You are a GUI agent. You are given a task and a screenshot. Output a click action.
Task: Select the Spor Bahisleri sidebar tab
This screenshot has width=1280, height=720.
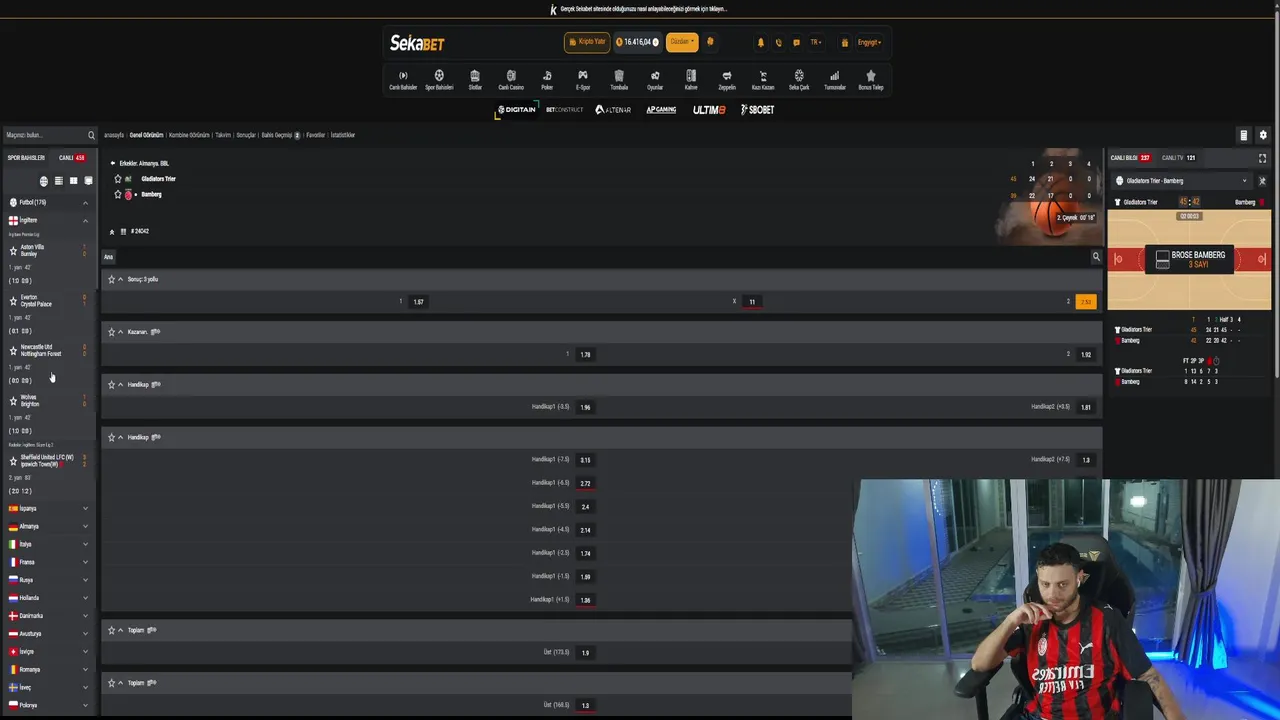pyautogui.click(x=26, y=158)
